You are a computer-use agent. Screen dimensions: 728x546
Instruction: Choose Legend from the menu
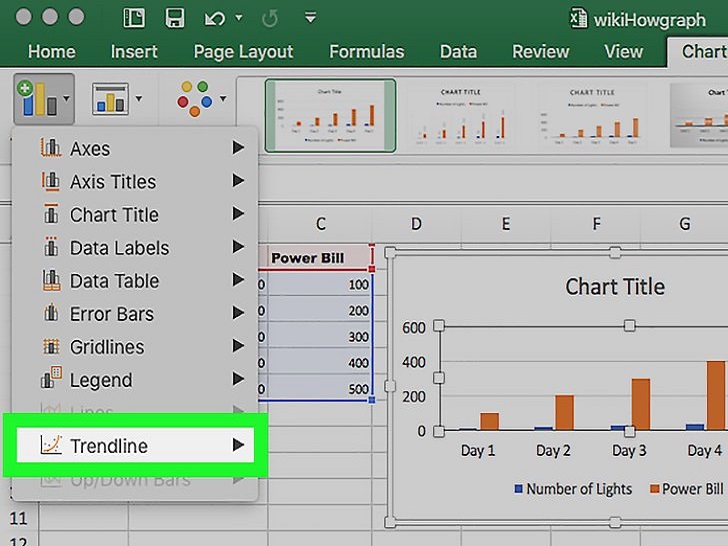tap(134, 380)
